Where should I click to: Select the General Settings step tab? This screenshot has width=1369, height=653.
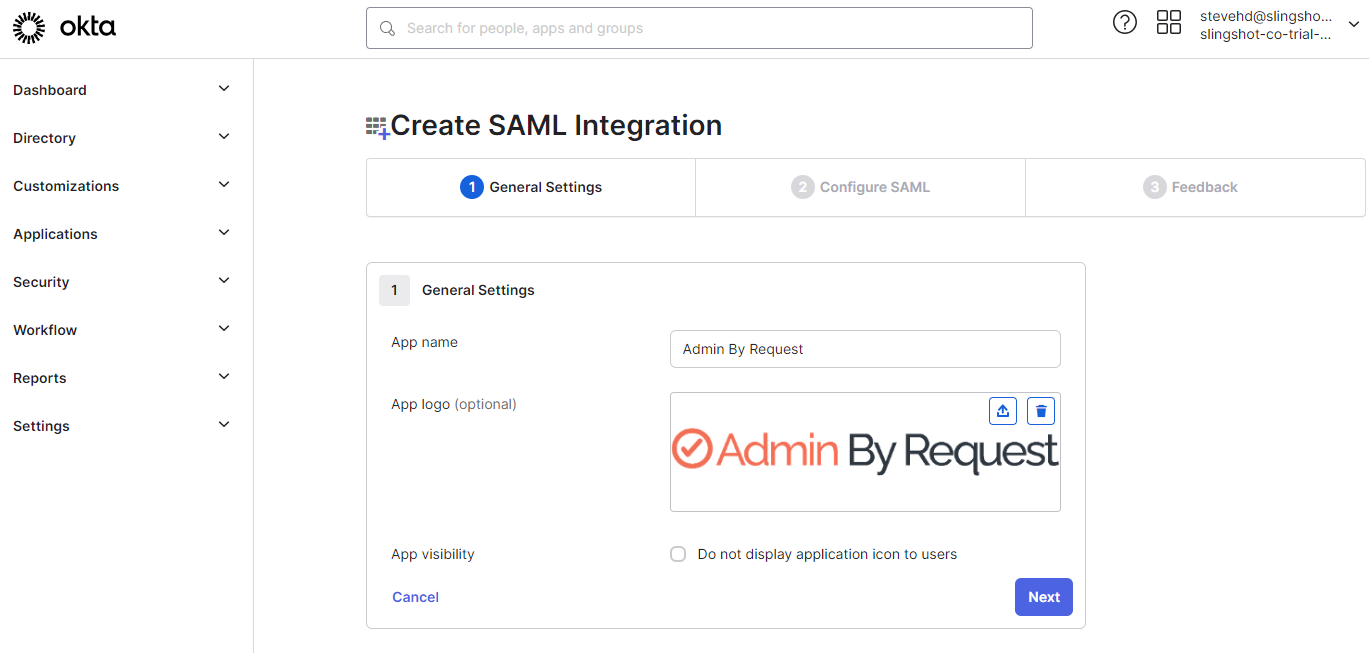531,187
